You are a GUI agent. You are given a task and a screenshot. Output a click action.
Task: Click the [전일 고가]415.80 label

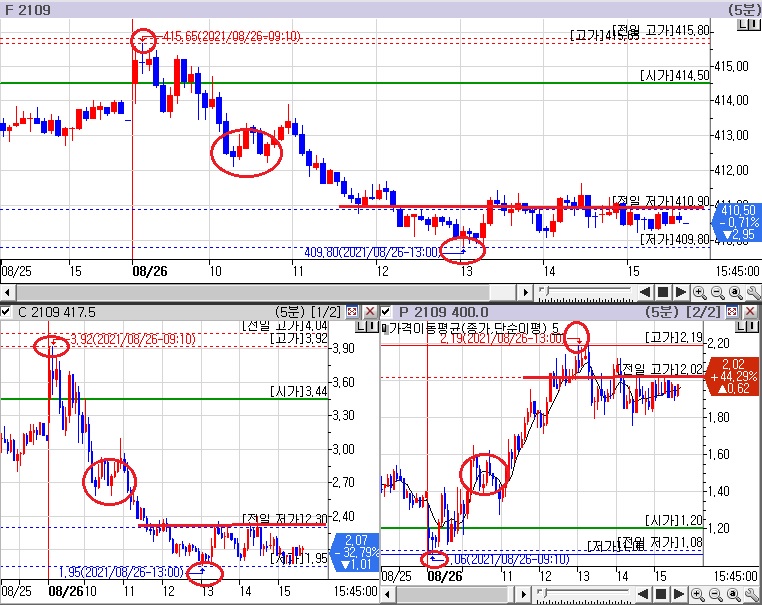tap(661, 30)
